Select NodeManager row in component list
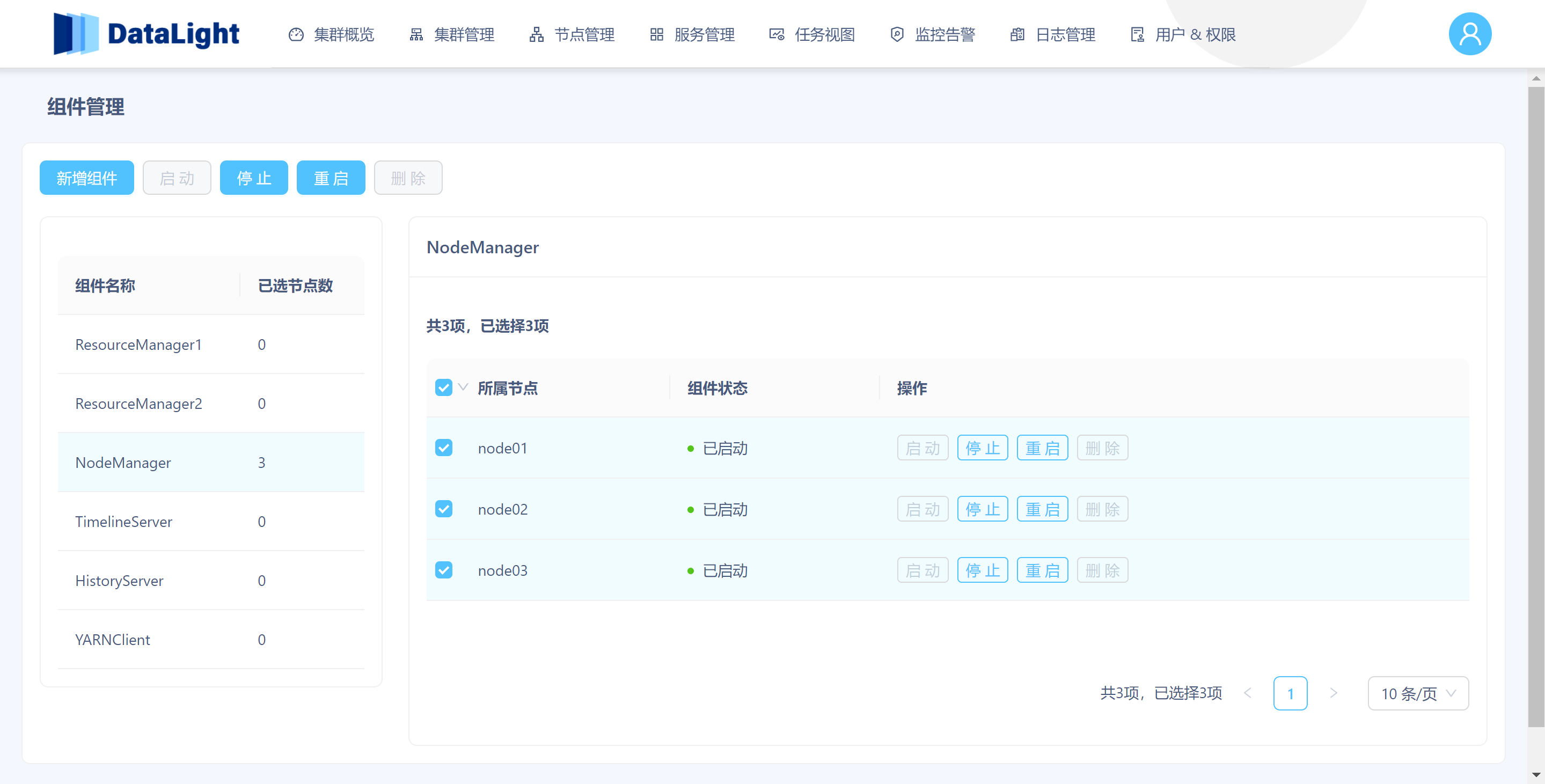The image size is (1545, 784). [211, 463]
